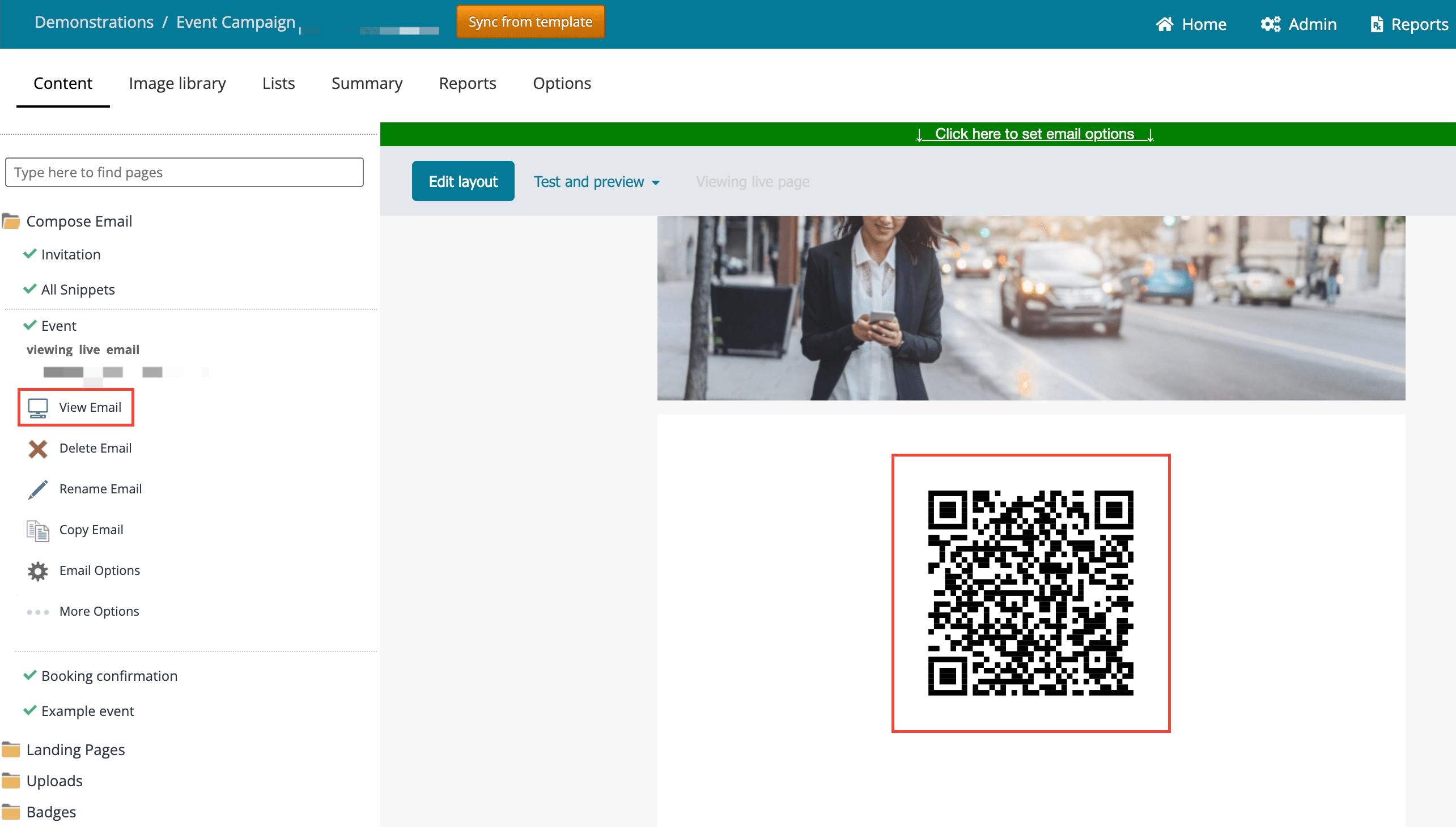Click the More Options three-dots icon

[37, 612]
